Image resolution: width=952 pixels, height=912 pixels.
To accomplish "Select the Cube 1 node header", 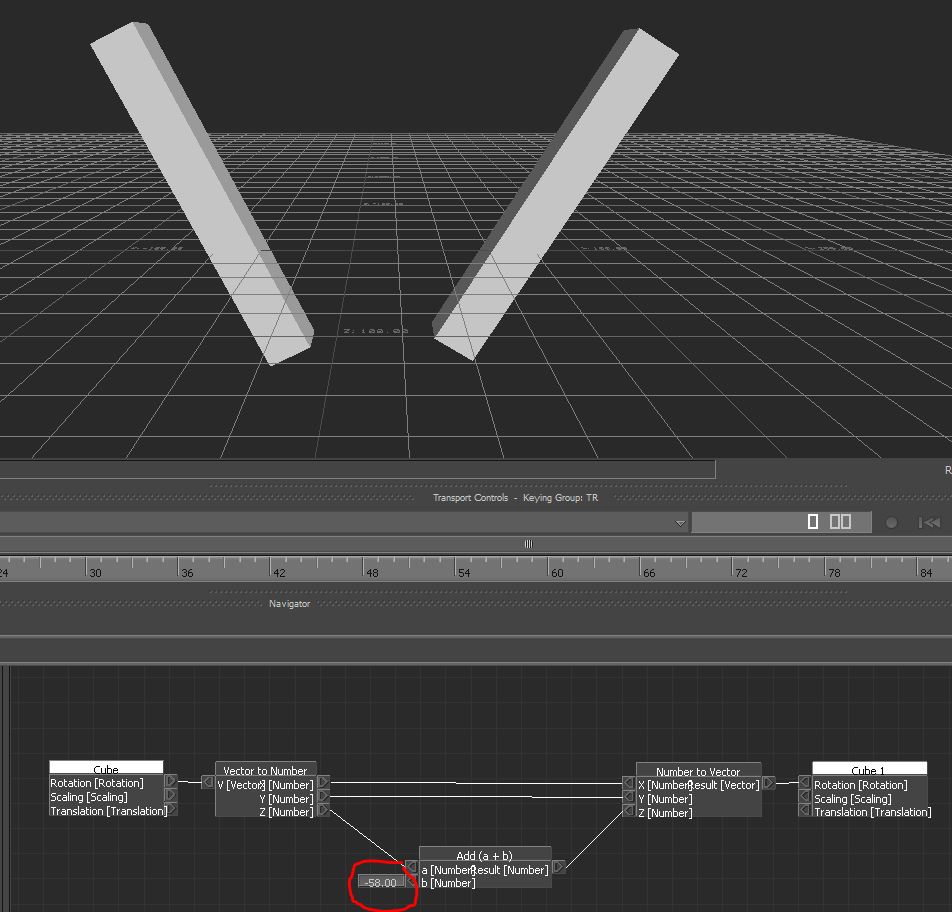I will coord(869,770).
